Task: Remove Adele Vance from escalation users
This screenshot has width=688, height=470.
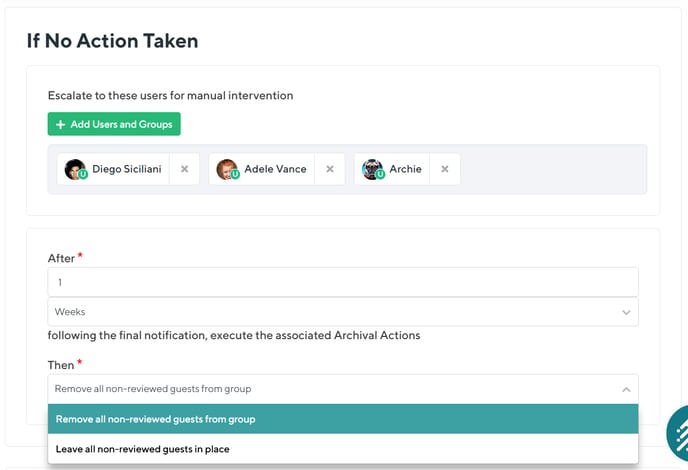Action: 329,169
